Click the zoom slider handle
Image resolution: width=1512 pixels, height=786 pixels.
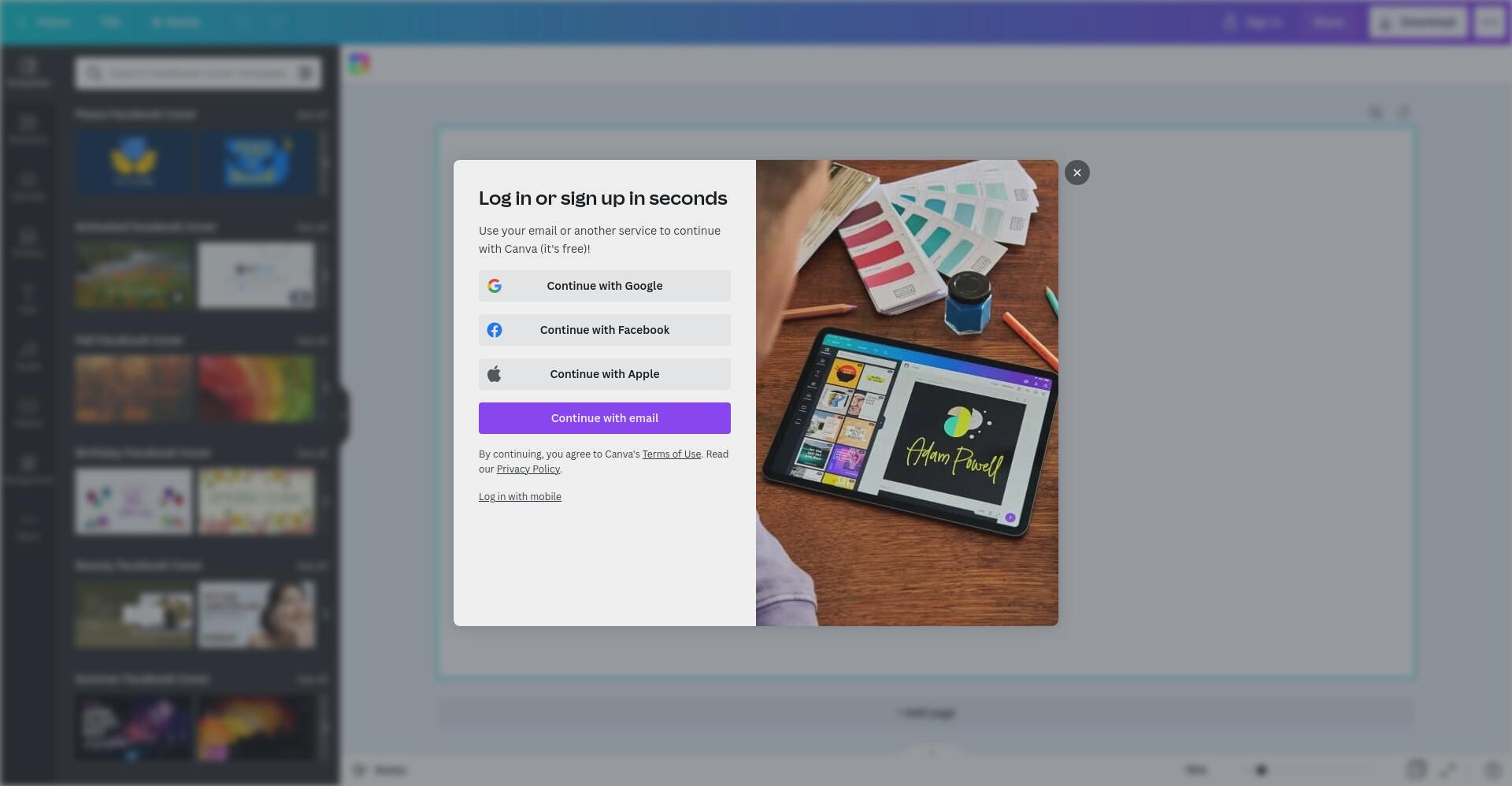pyautogui.click(x=1261, y=770)
